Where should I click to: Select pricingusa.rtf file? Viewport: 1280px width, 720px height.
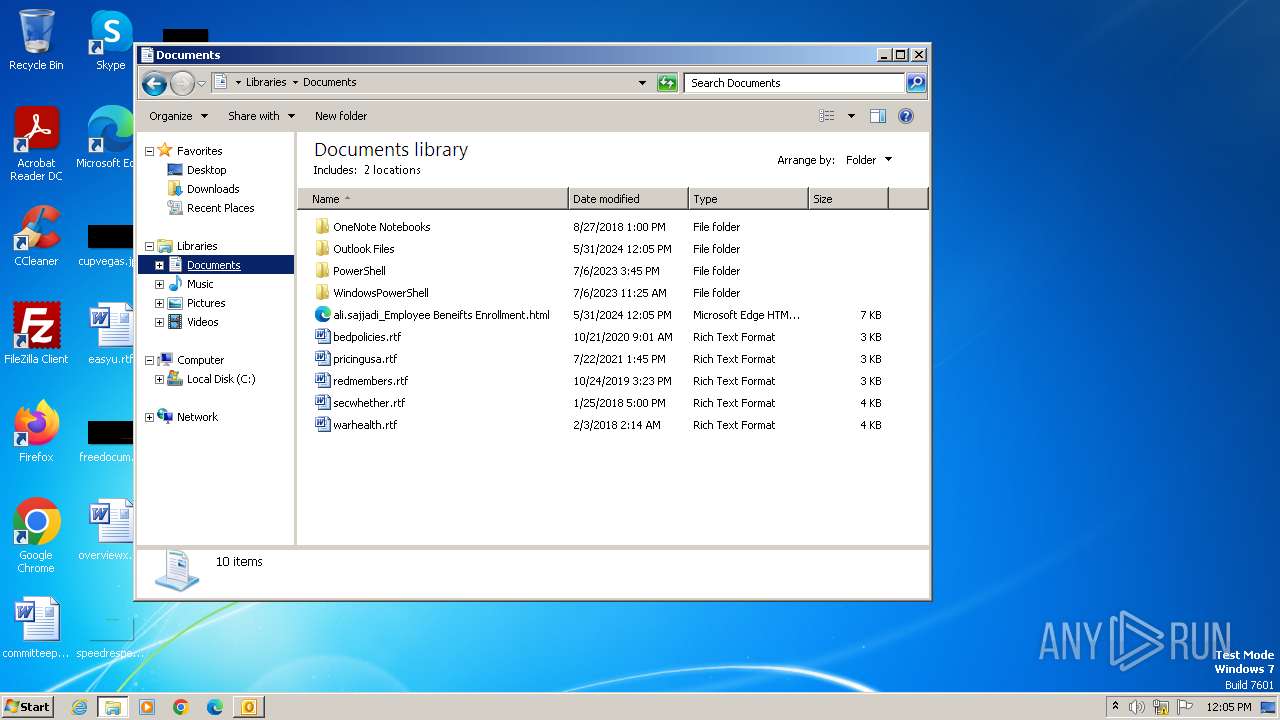pyautogui.click(x=365, y=359)
